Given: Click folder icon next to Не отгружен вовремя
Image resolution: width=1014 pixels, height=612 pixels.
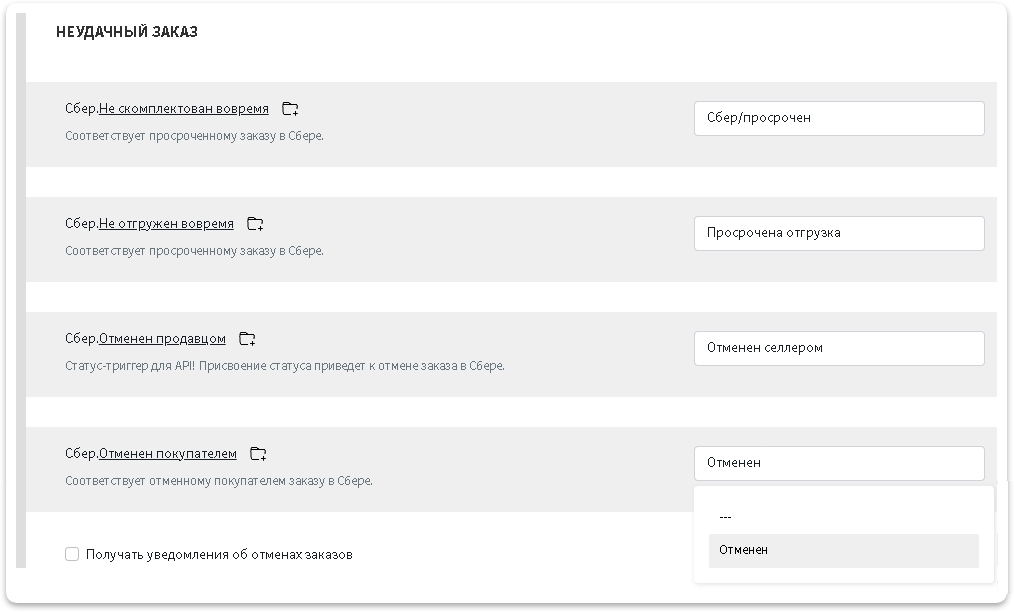Looking at the screenshot, I should pyautogui.click(x=255, y=224).
